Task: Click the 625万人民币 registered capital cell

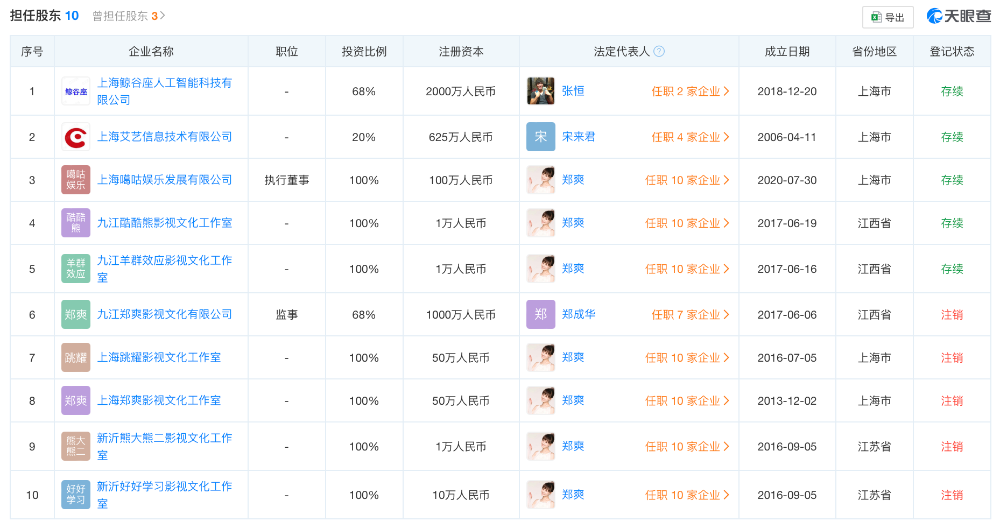Action: tap(460, 137)
